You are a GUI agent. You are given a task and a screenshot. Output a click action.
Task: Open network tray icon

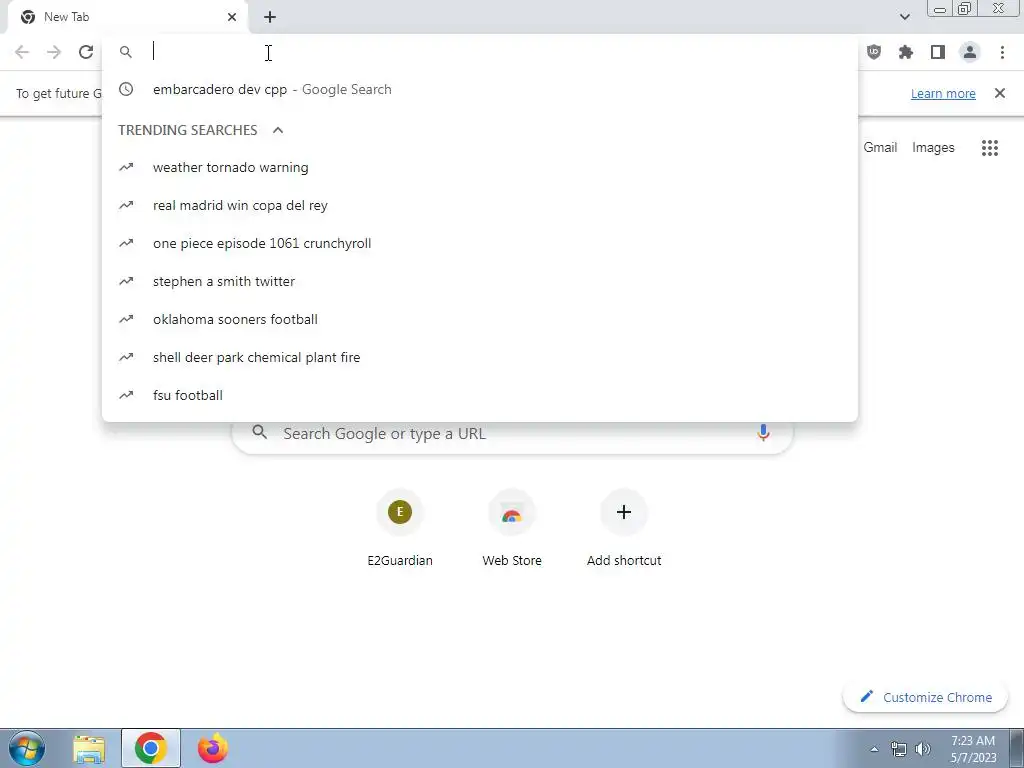(x=899, y=749)
